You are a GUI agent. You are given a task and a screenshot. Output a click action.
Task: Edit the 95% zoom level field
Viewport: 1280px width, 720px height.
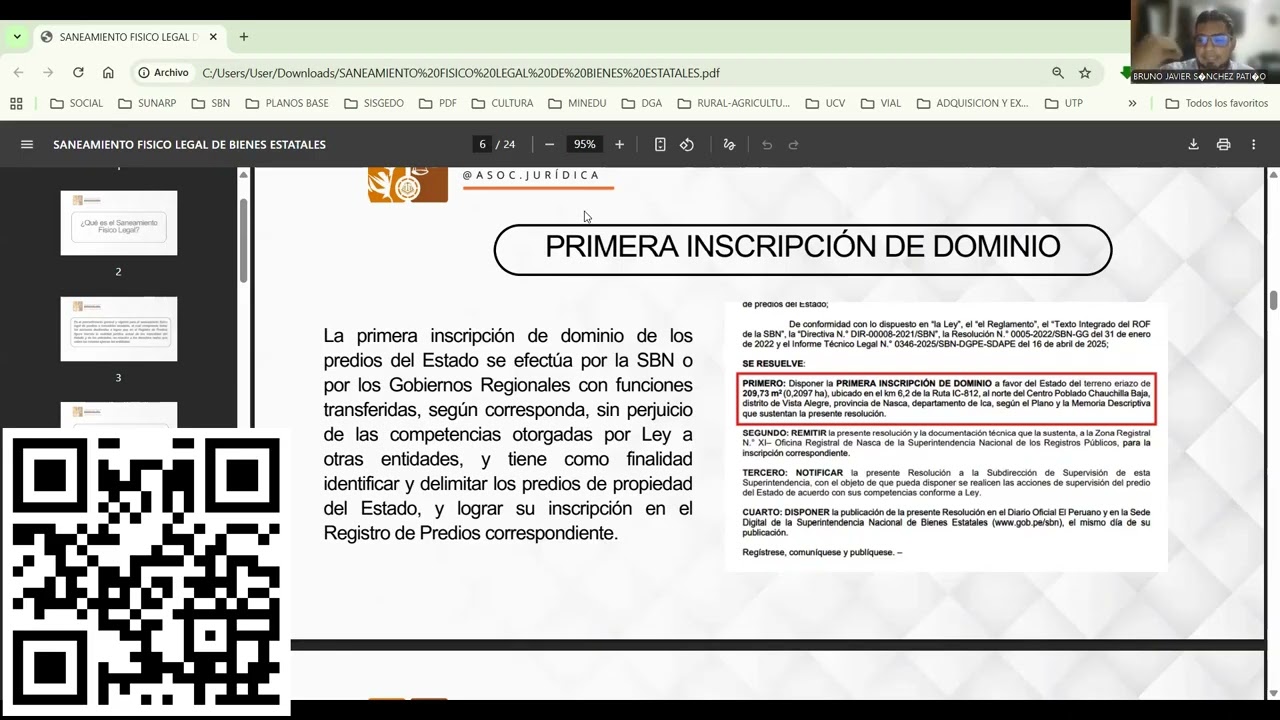coord(585,144)
